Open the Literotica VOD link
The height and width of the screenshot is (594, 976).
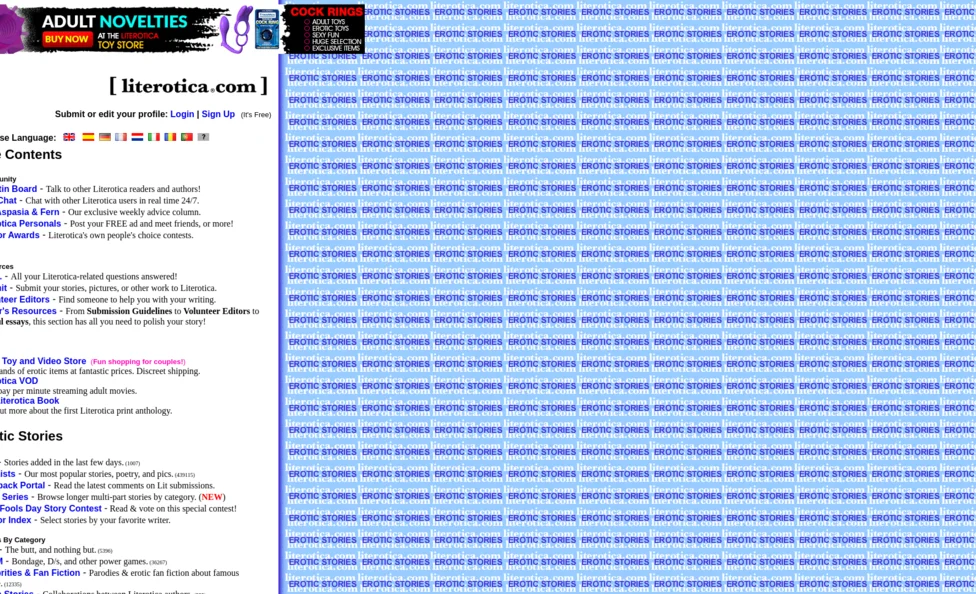tap(19, 381)
